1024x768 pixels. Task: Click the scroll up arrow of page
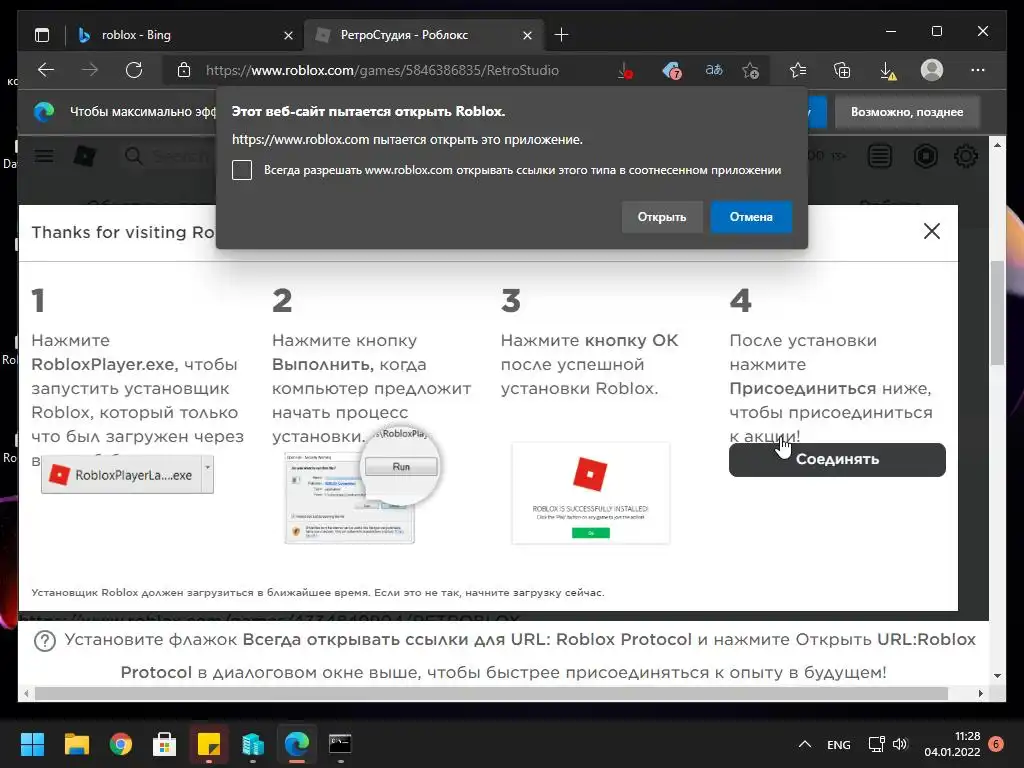tap(997, 145)
